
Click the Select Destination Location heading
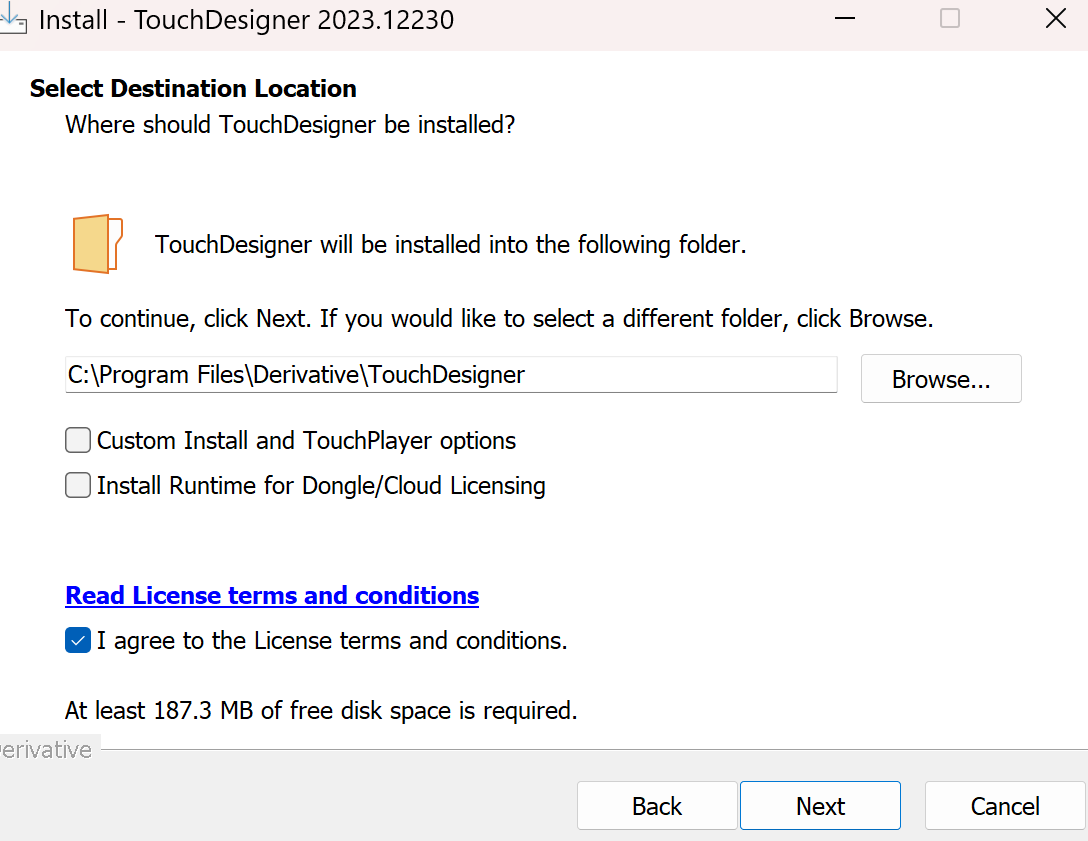click(193, 89)
